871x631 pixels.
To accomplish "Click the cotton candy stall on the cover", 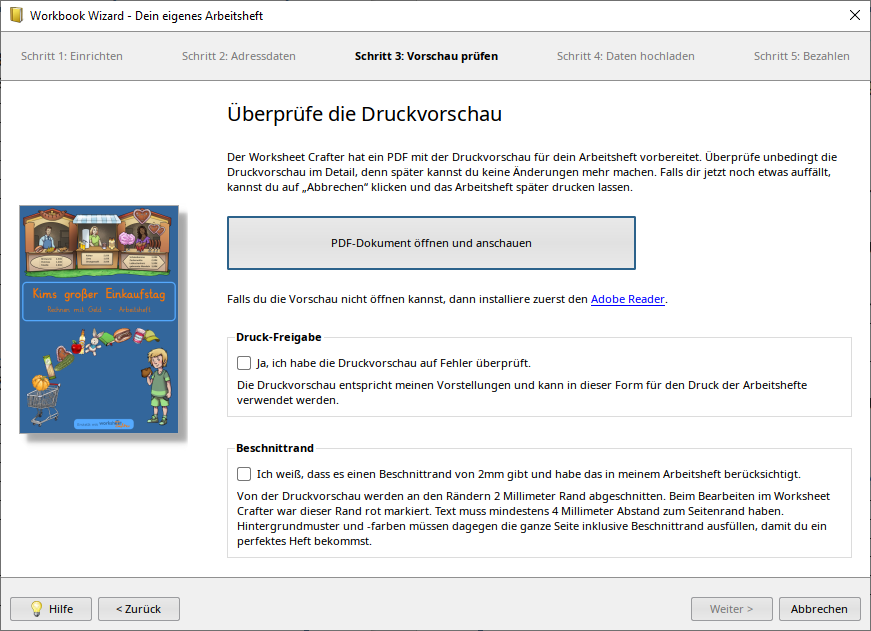I will click(140, 238).
